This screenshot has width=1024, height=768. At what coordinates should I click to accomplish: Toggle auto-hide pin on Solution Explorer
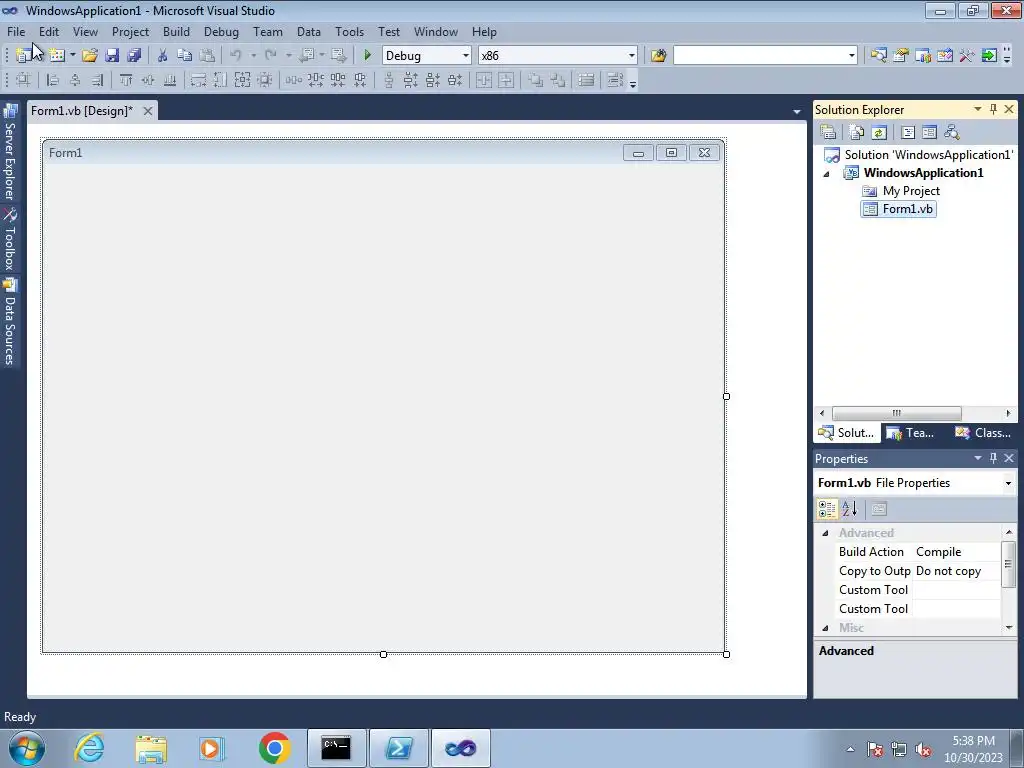(x=993, y=109)
